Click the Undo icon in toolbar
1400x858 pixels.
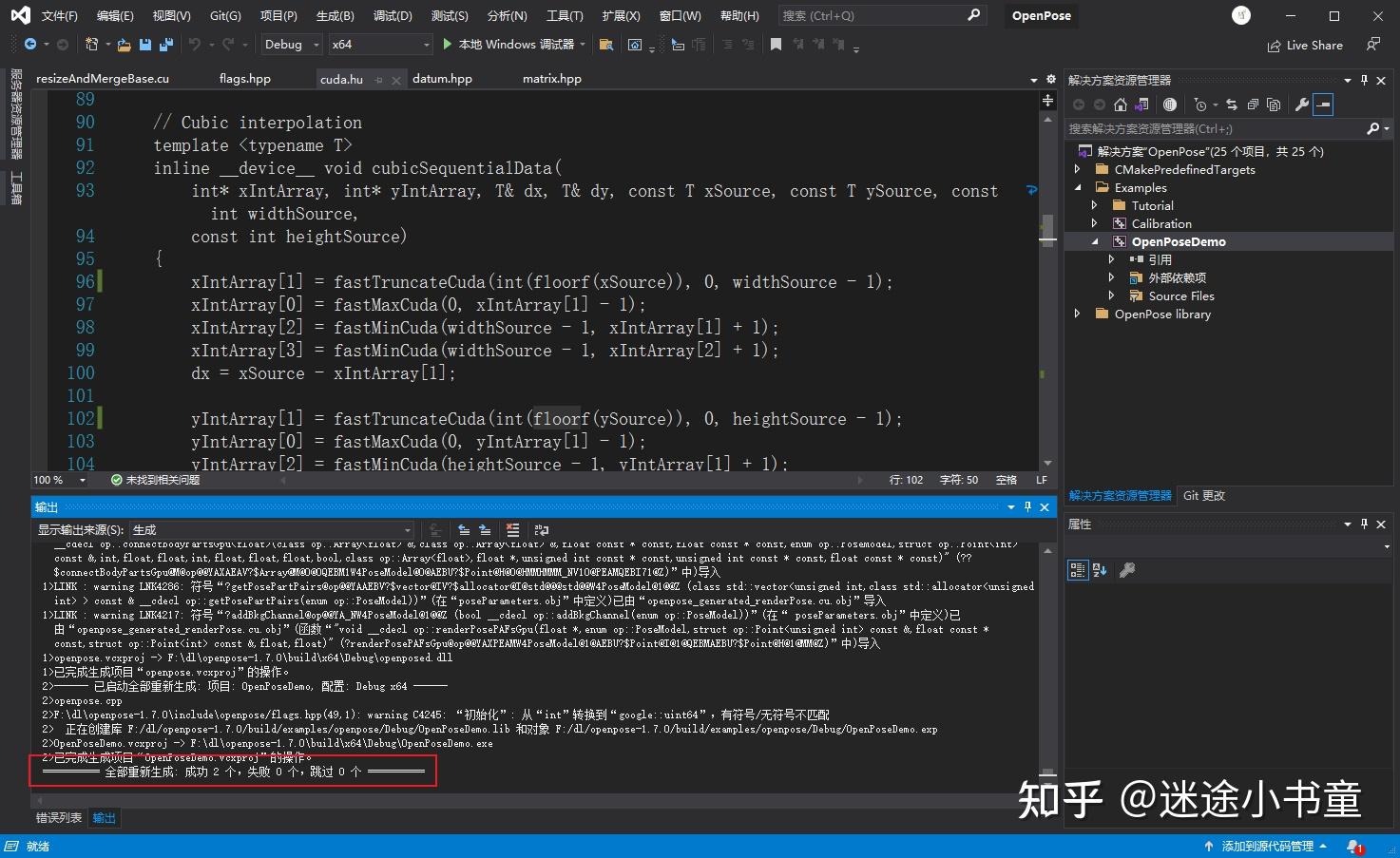(197, 44)
